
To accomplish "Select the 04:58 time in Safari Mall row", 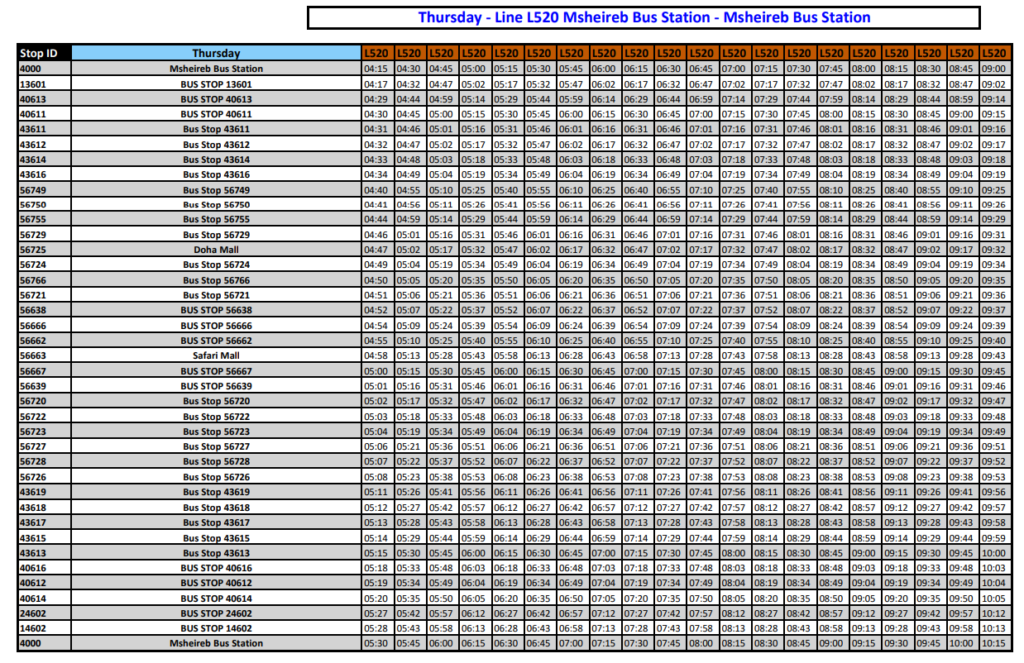I will (x=376, y=355).
